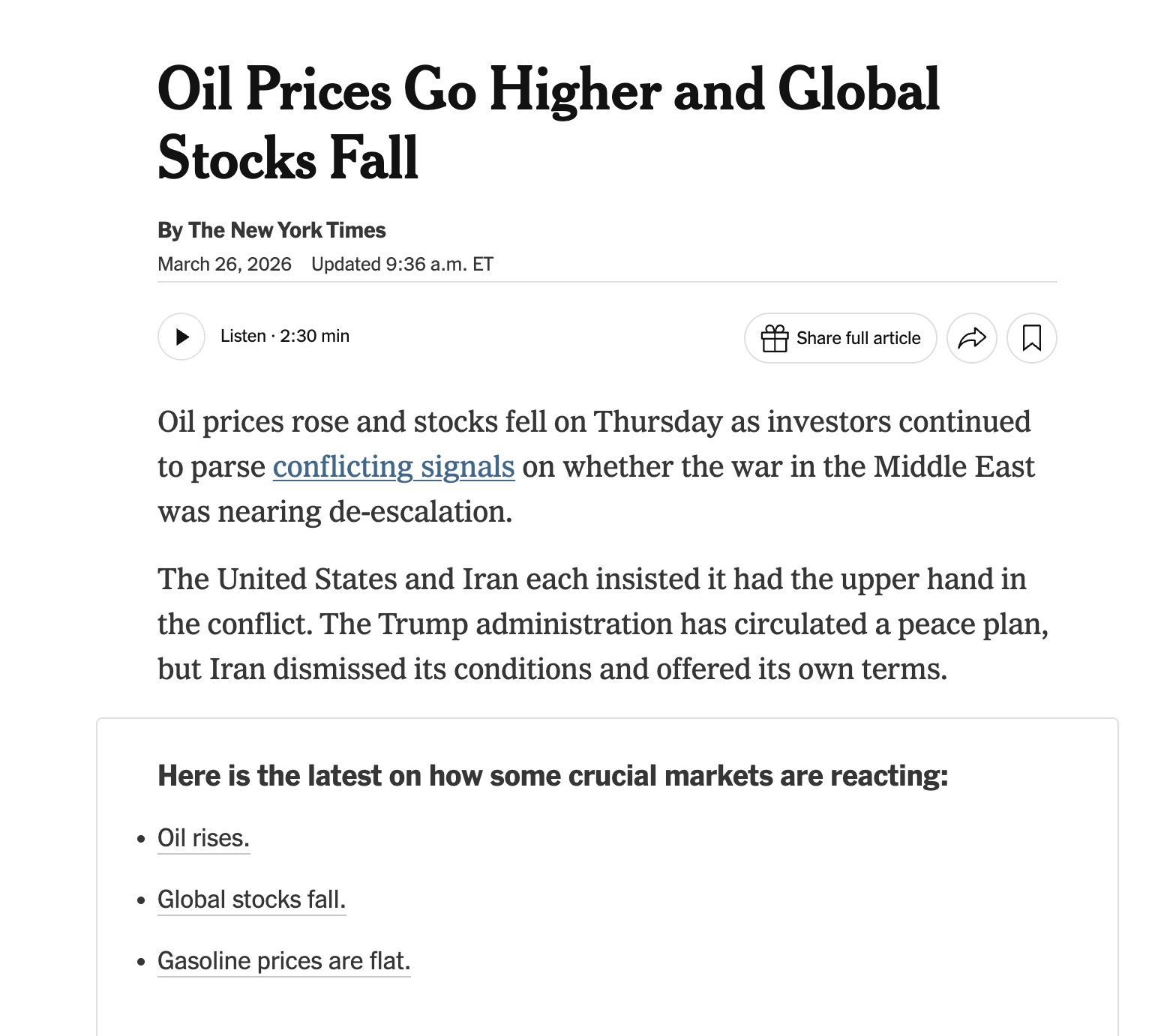Screen dimensions: 1167x1036
Task: Open the conflicting signals link
Action: point(393,467)
